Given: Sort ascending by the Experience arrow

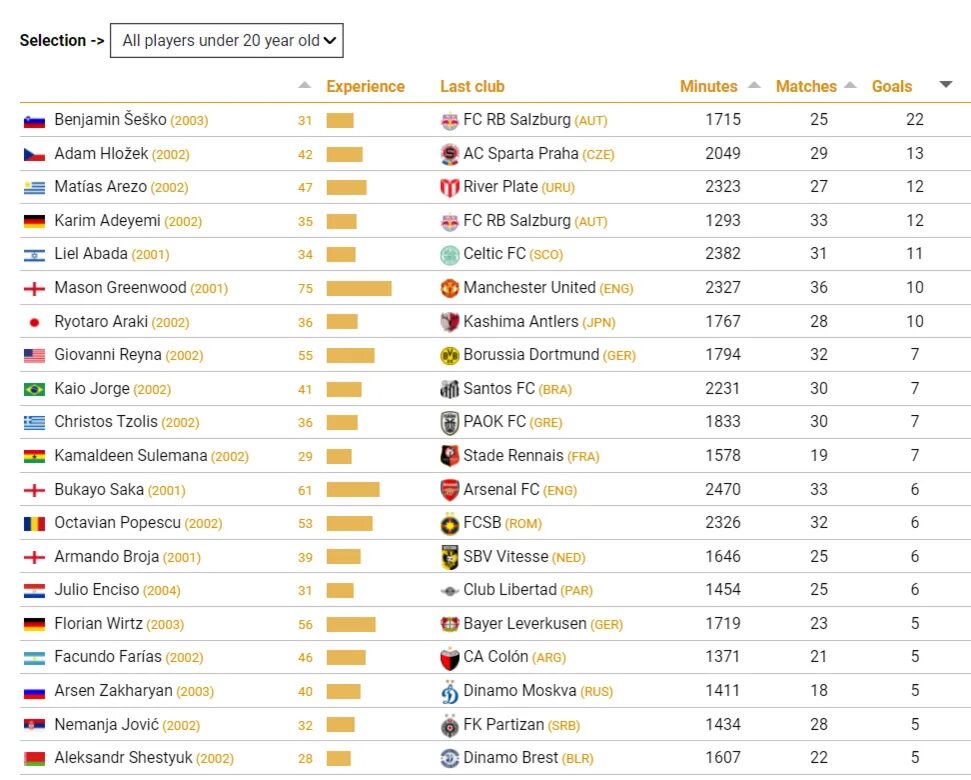Looking at the screenshot, I should click(x=305, y=85).
